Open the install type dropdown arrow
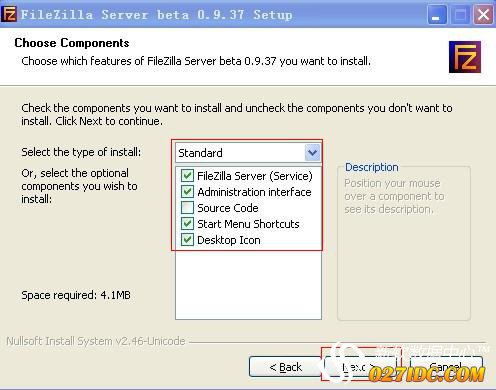Viewport: 496px width, 390px height. pos(312,153)
